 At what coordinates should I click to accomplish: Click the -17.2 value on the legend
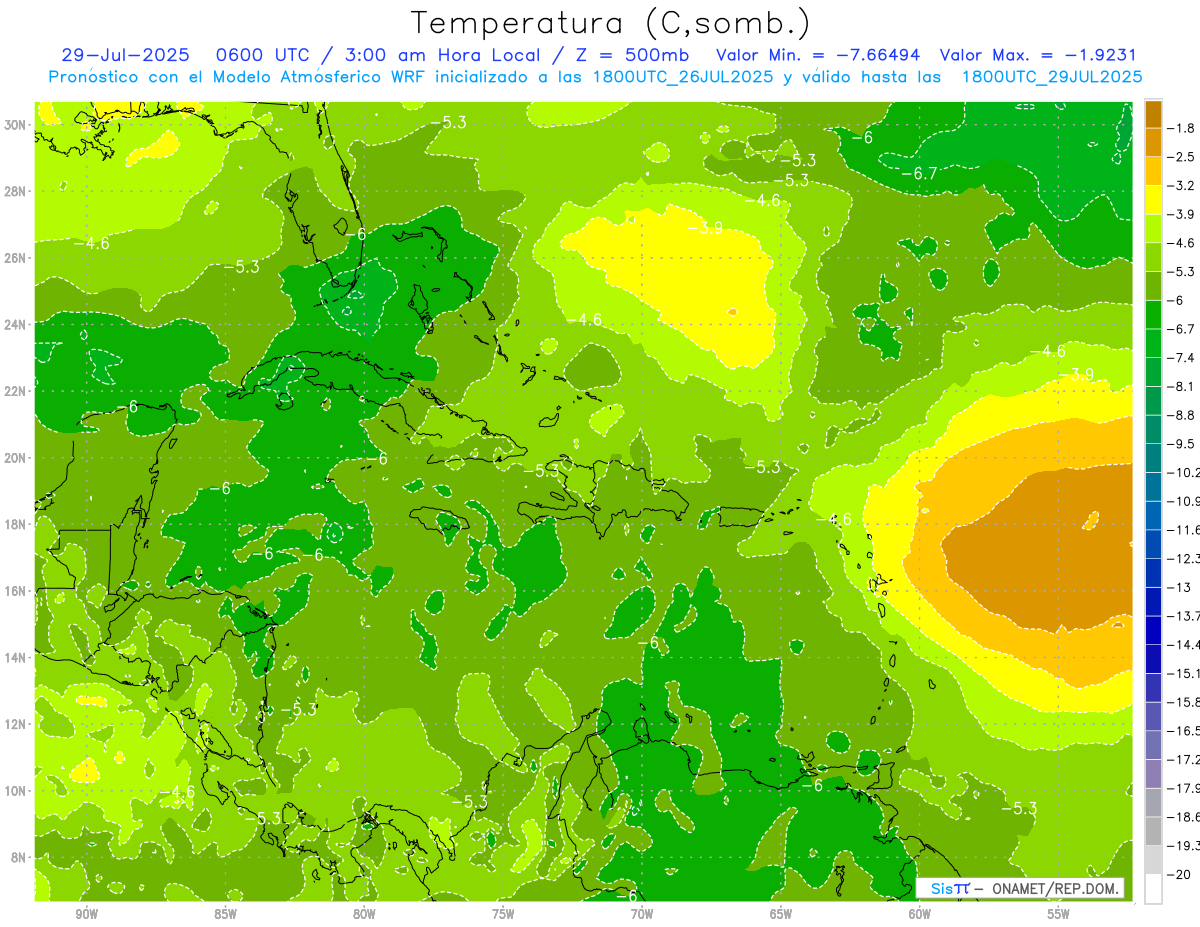click(1183, 759)
